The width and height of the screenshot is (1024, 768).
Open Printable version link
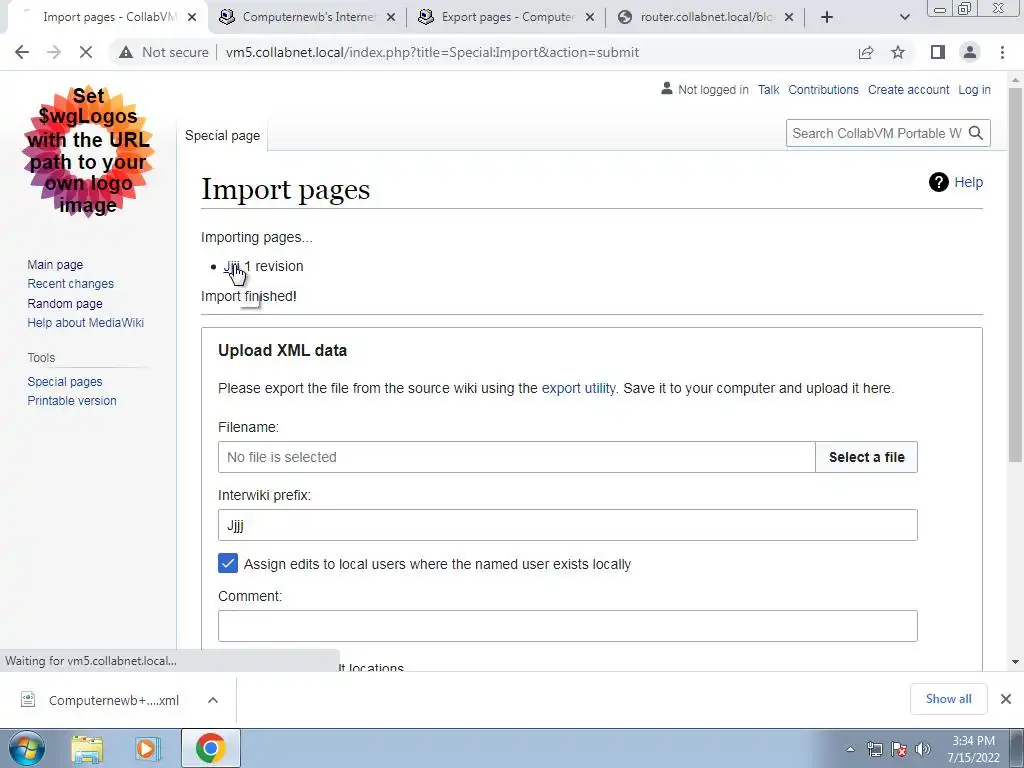point(72,400)
